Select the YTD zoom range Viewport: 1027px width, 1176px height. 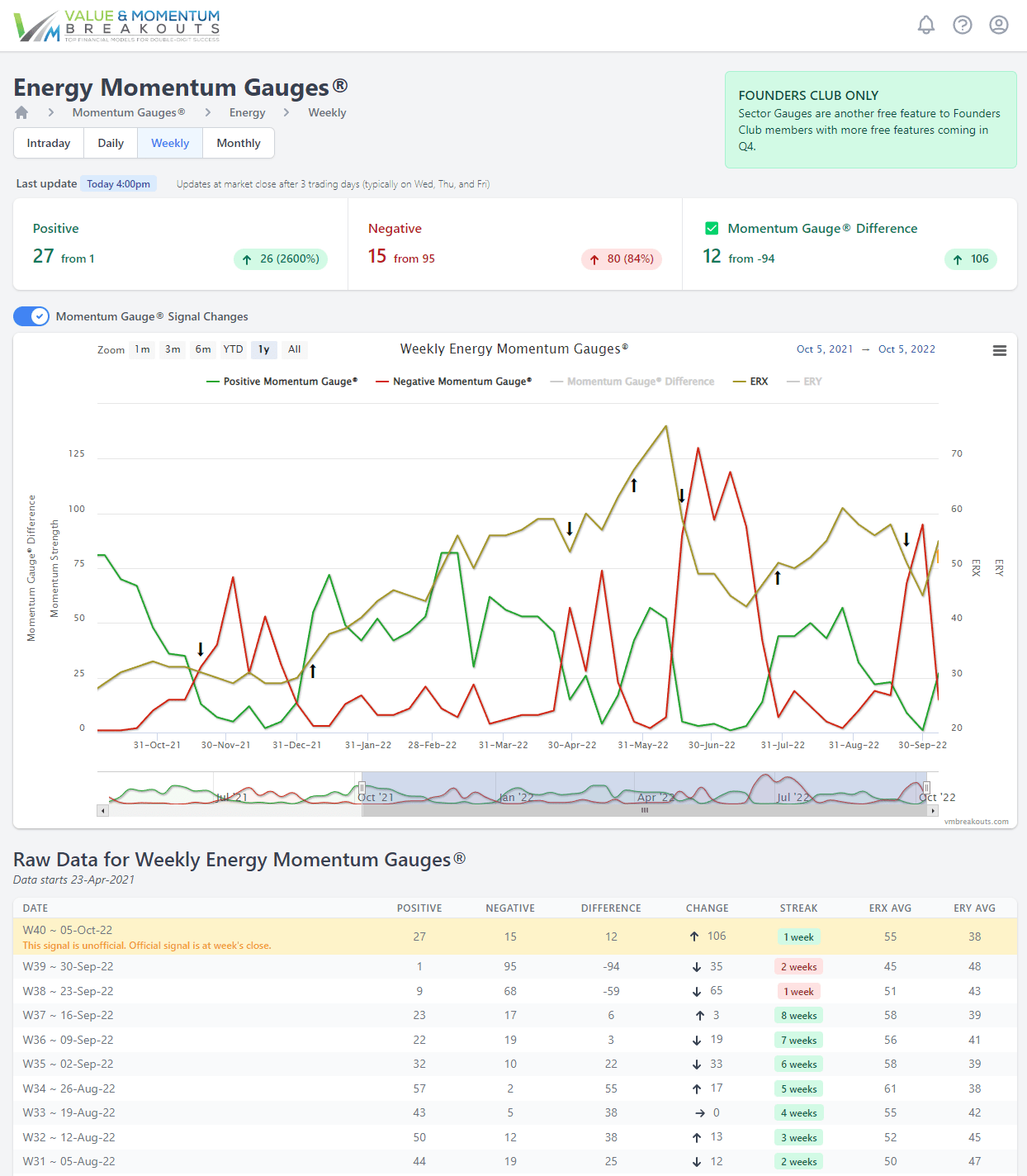(233, 349)
